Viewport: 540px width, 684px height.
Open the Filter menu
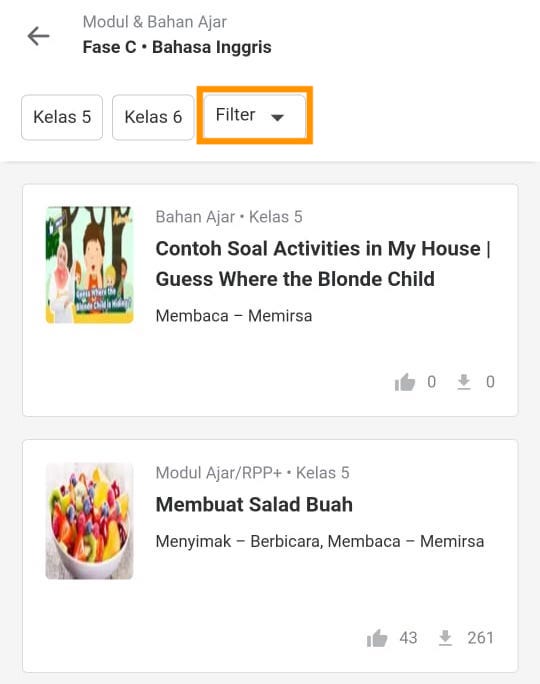(x=255, y=115)
